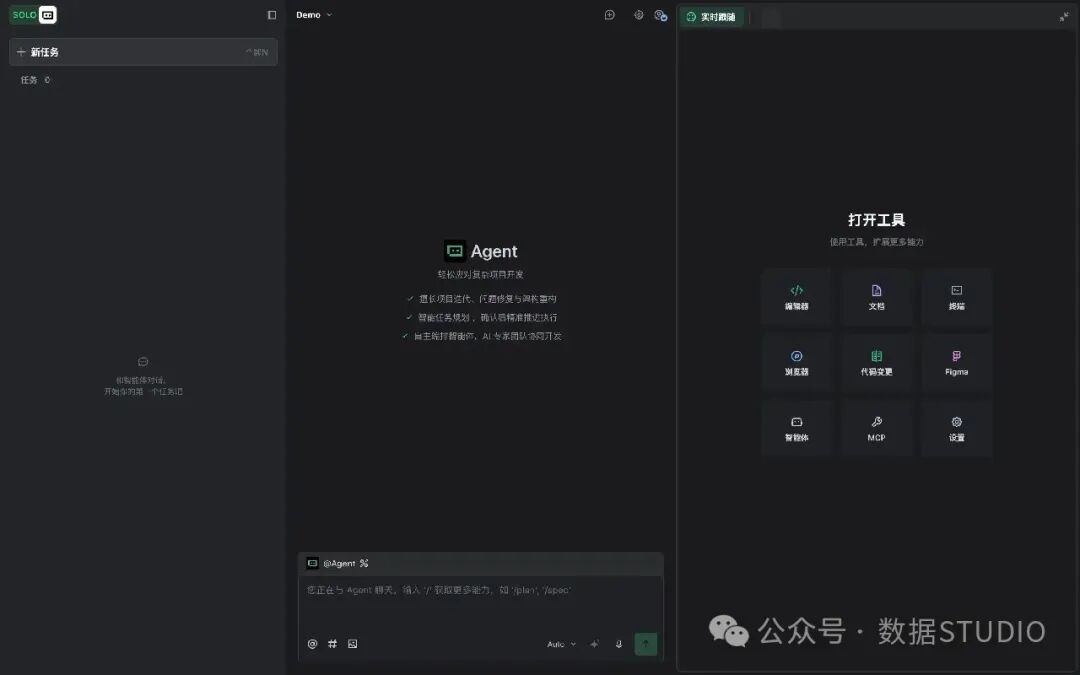This screenshot has width=1080, height=675.
Task: Open the 浏览器 (Browser) tool
Action: pos(796,362)
